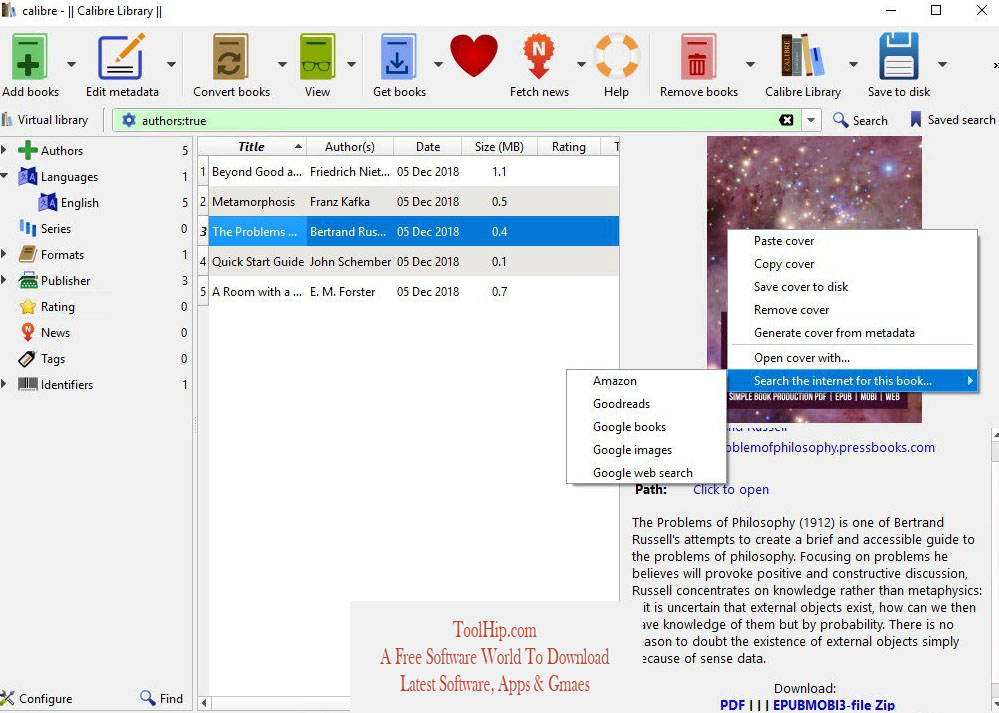Open the search history dropdown arrow
The image size is (999, 713).
pyautogui.click(x=811, y=120)
